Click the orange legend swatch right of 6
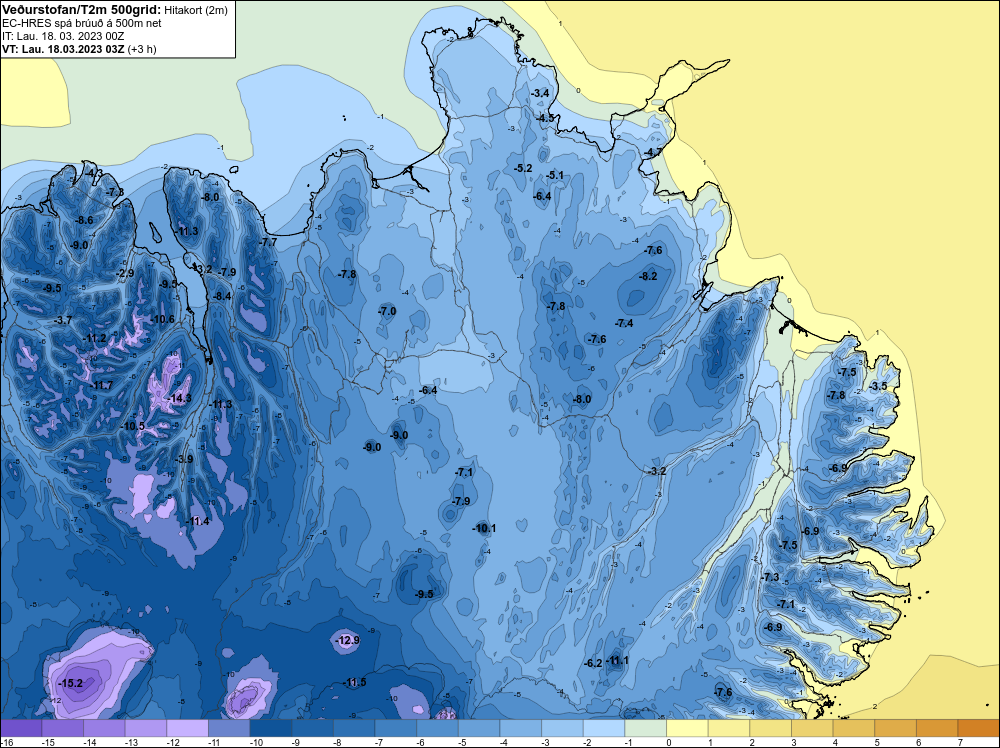Screen dimensions: 1000x748 [938, 728]
